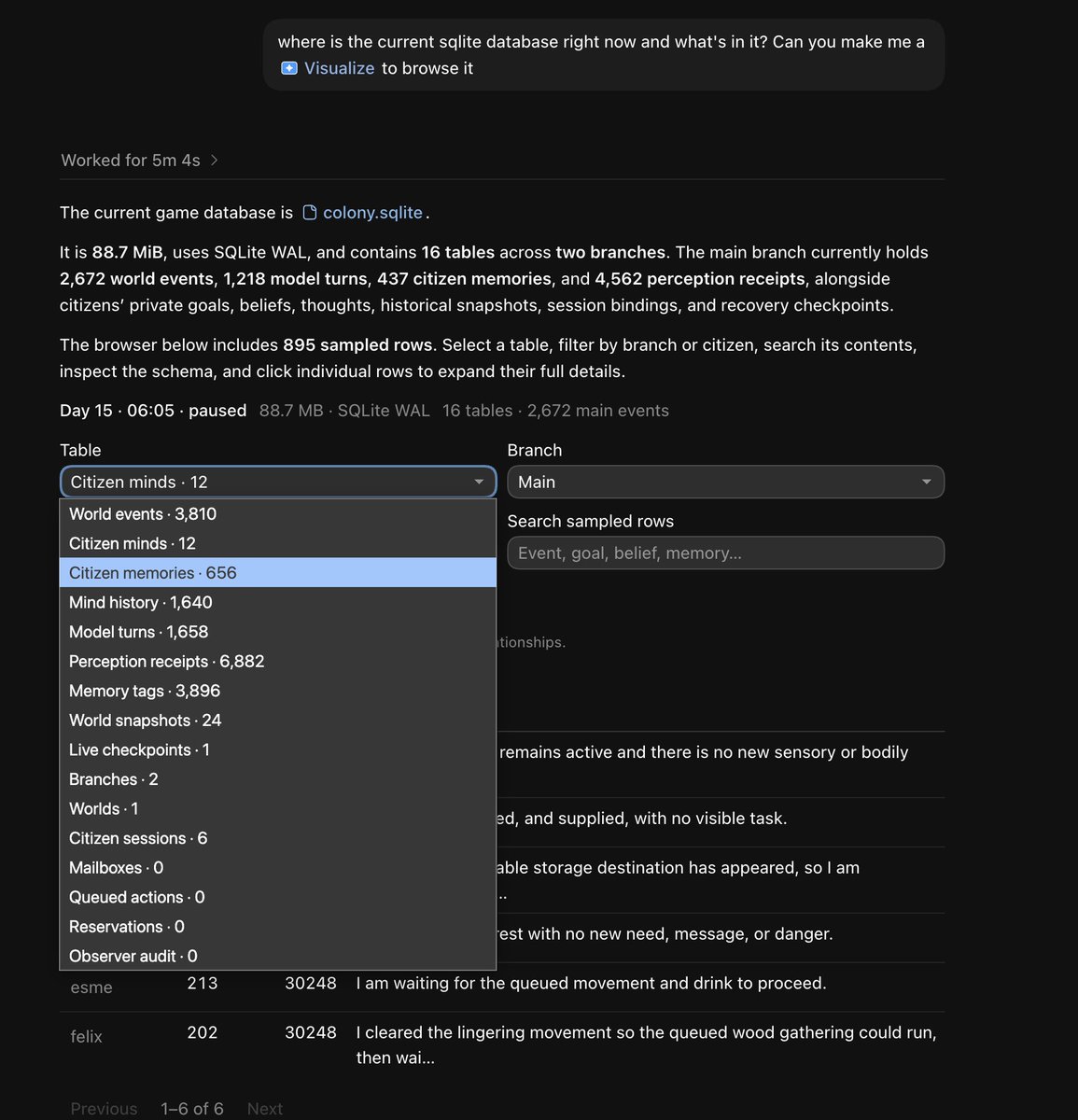Pick Model turns · 1,658 option
The height and width of the screenshot is (1120, 1078).
[278, 632]
